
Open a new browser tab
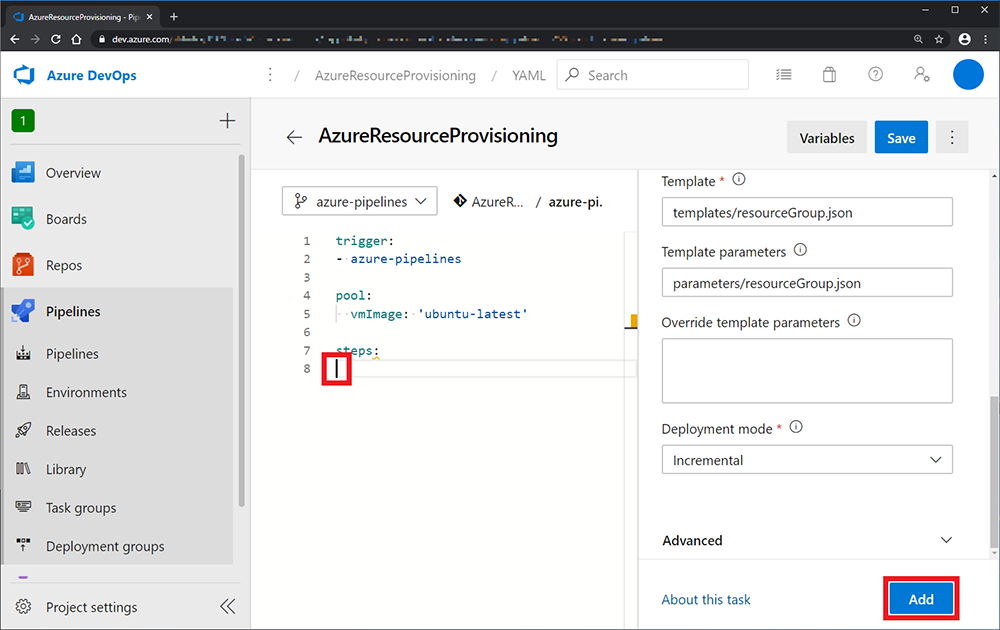173,17
